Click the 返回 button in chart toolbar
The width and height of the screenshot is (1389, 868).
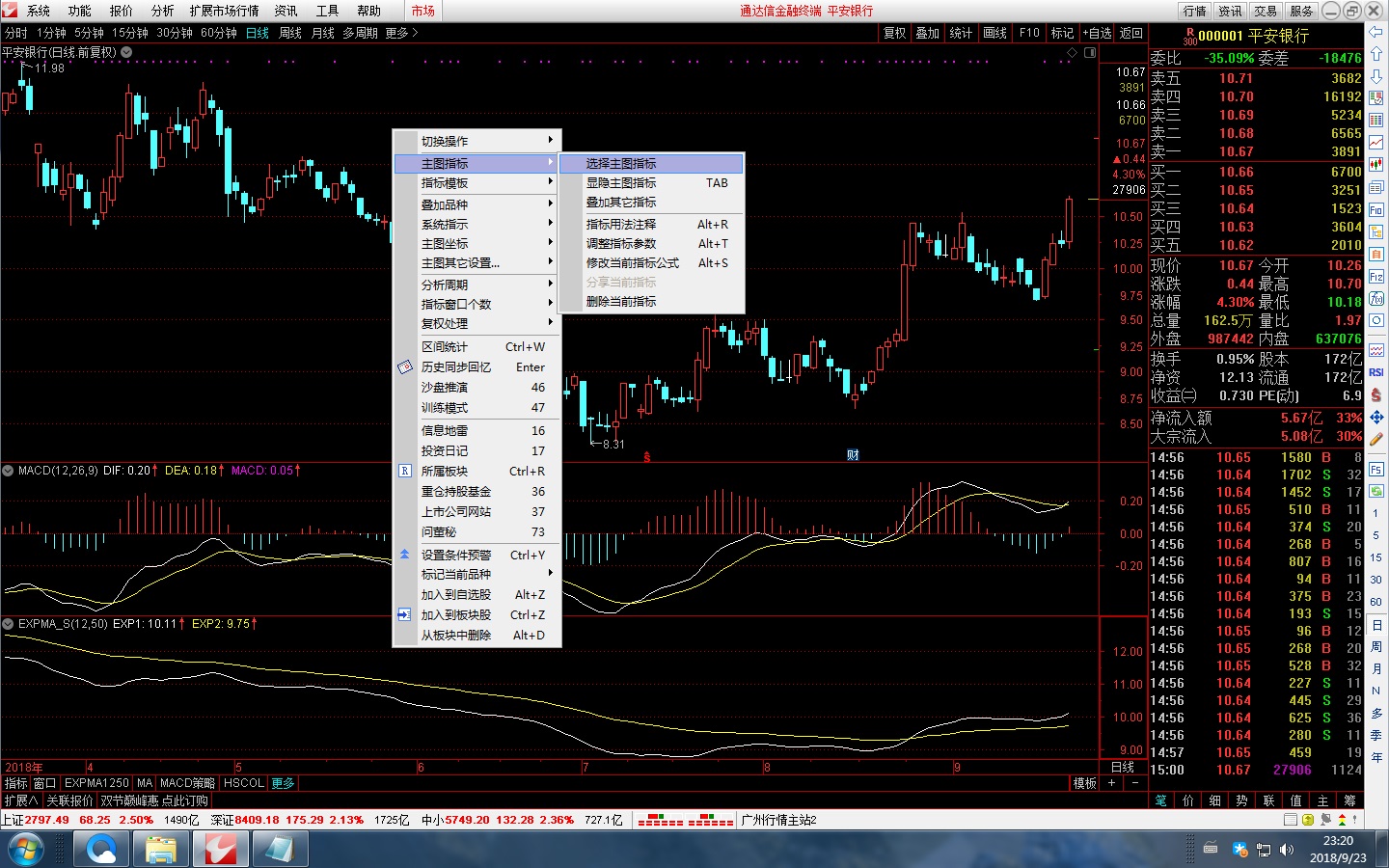tap(1130, 33)
